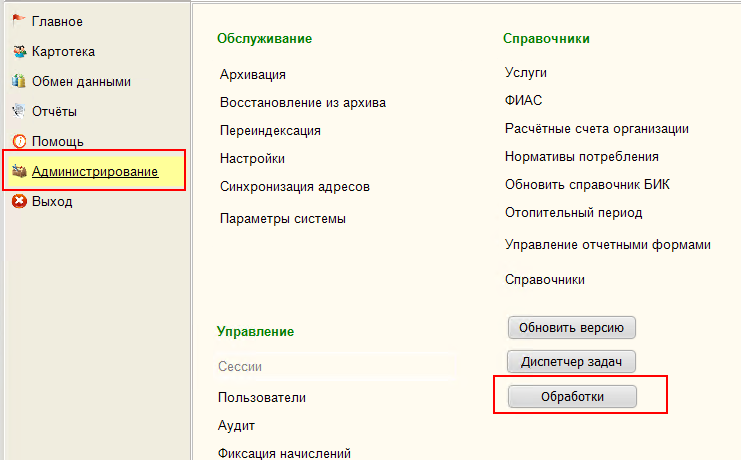Screen dimensions: 741x460
Task: Click the greyed Сессии item
Action: point(240,366)
